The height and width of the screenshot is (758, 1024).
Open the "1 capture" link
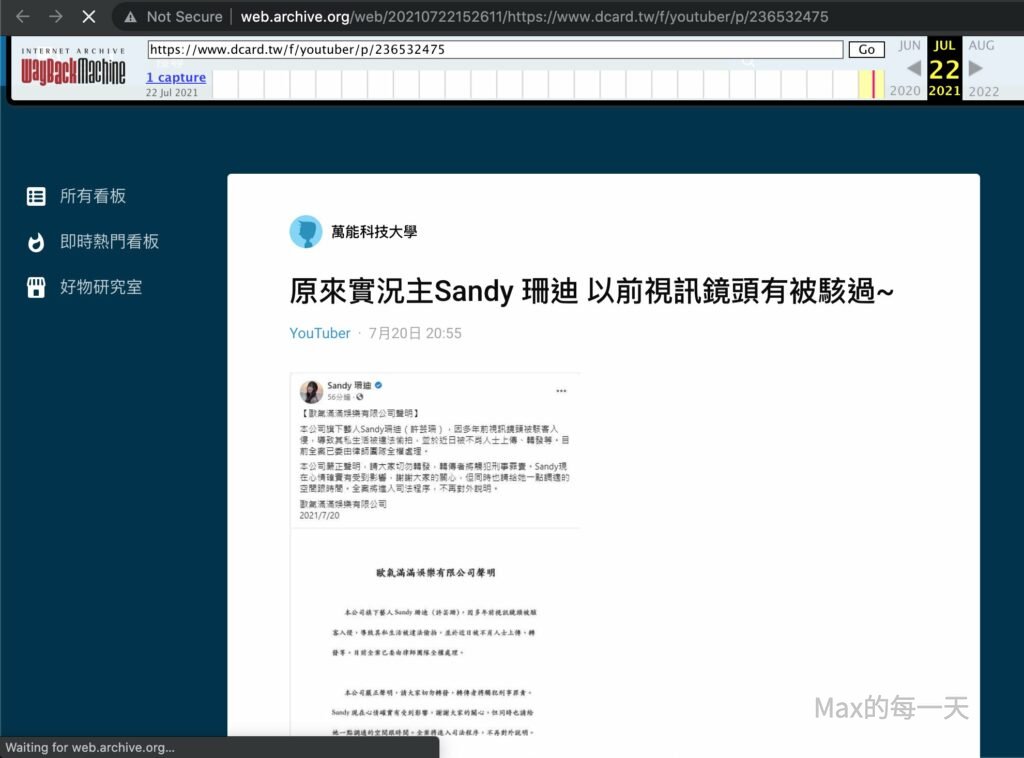pyautogui.click(x=176, y=77)
